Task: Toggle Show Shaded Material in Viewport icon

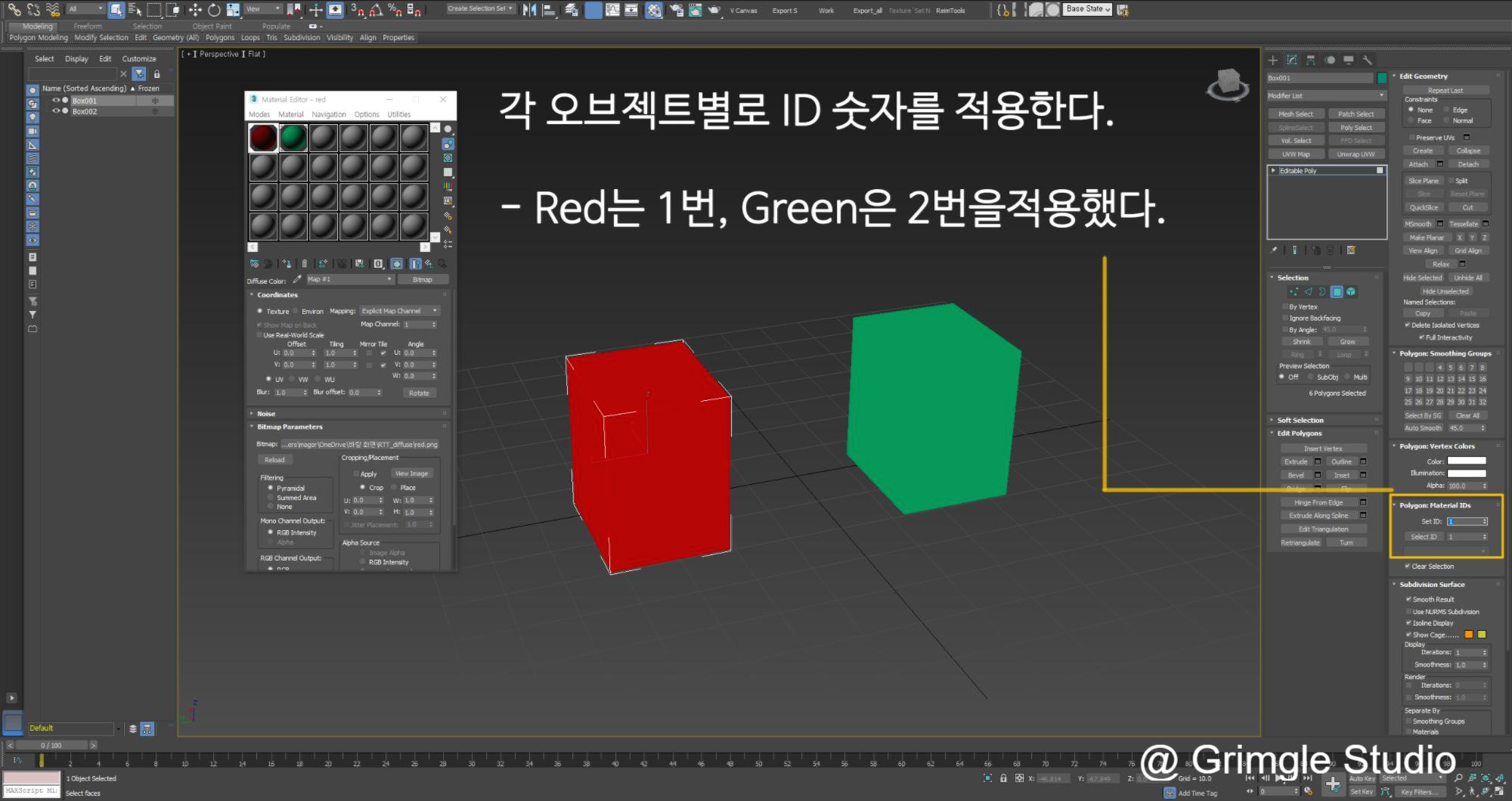Action: [397, 263]
